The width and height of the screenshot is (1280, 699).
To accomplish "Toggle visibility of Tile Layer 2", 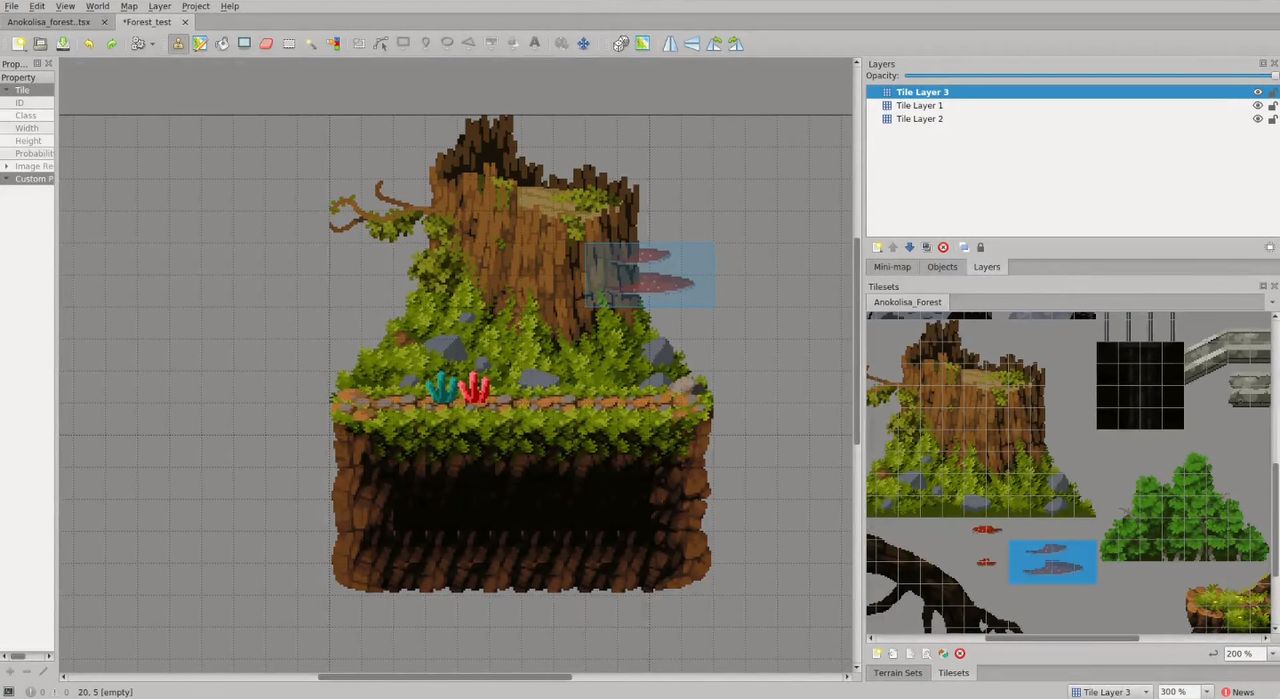I will pyautogui.click(x=1258, y=119).
